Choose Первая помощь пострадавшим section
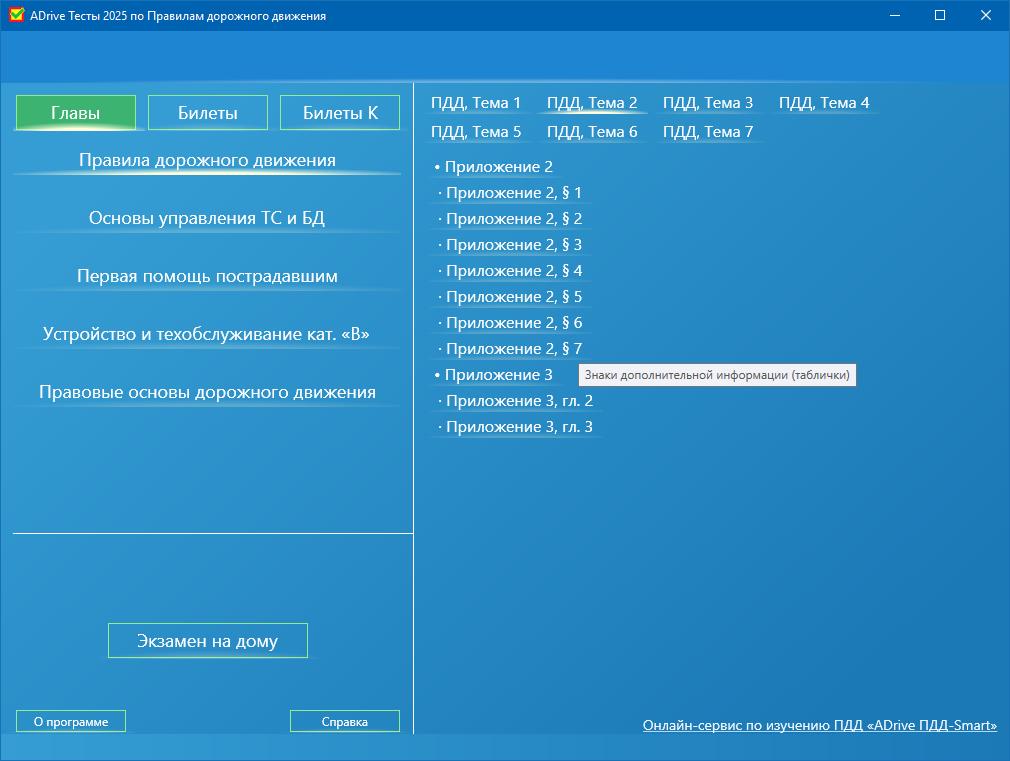 (x=207, y=276)
